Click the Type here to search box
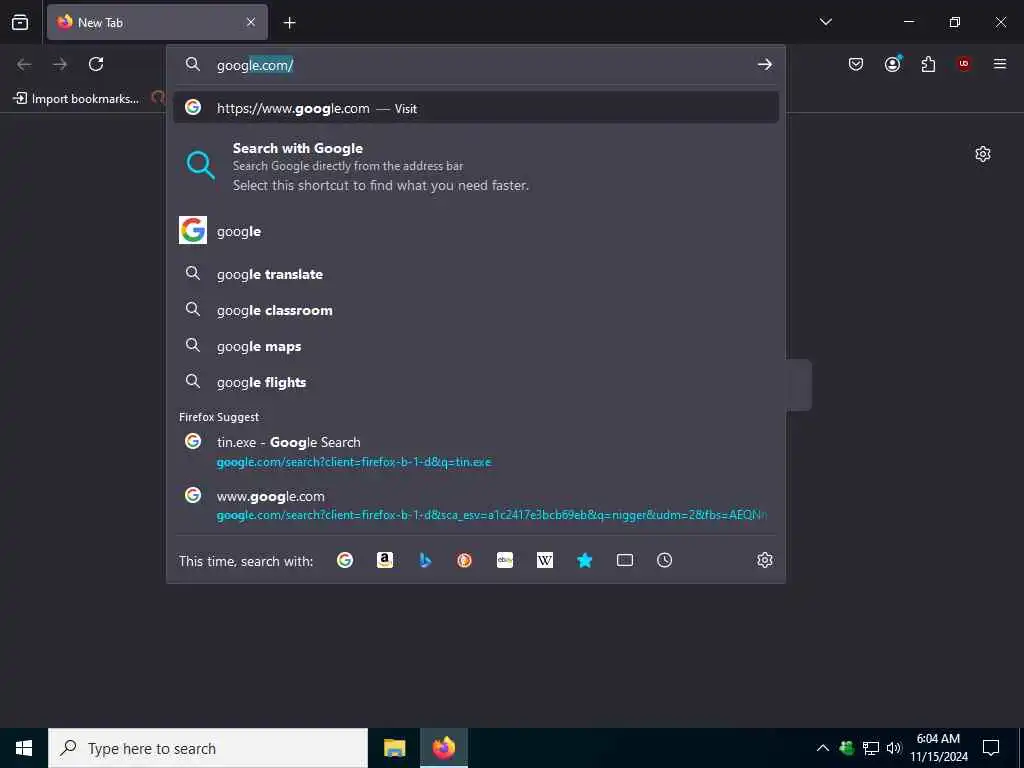This screenshot has height=768, width=1024. coord(208,748)
